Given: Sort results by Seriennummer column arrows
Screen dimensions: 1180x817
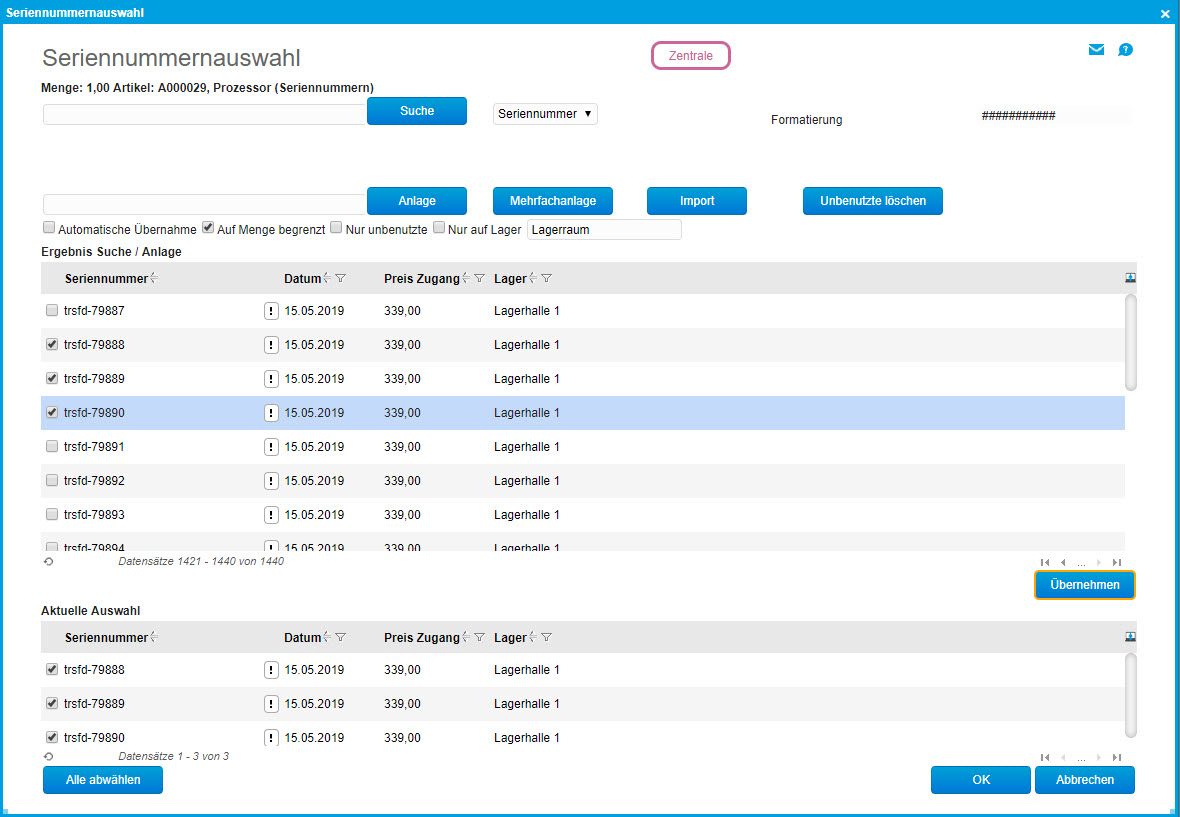Looking at the screenshot, I should tap(154, 279).
